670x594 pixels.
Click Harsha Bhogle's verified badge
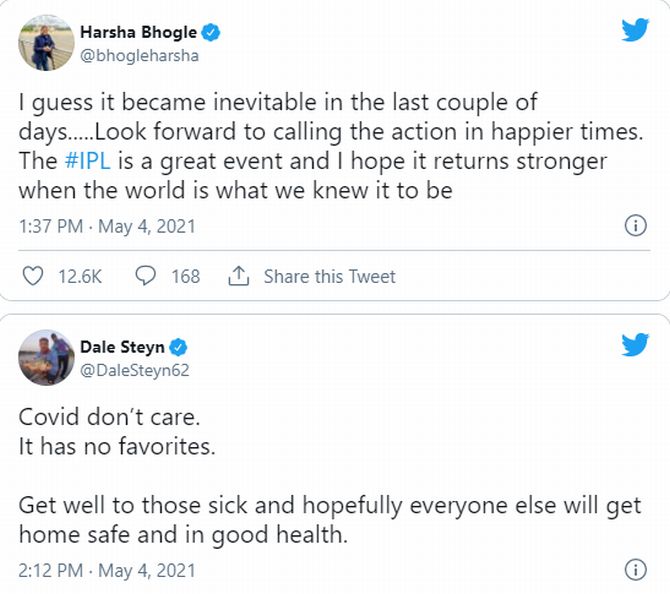[212, 32]
